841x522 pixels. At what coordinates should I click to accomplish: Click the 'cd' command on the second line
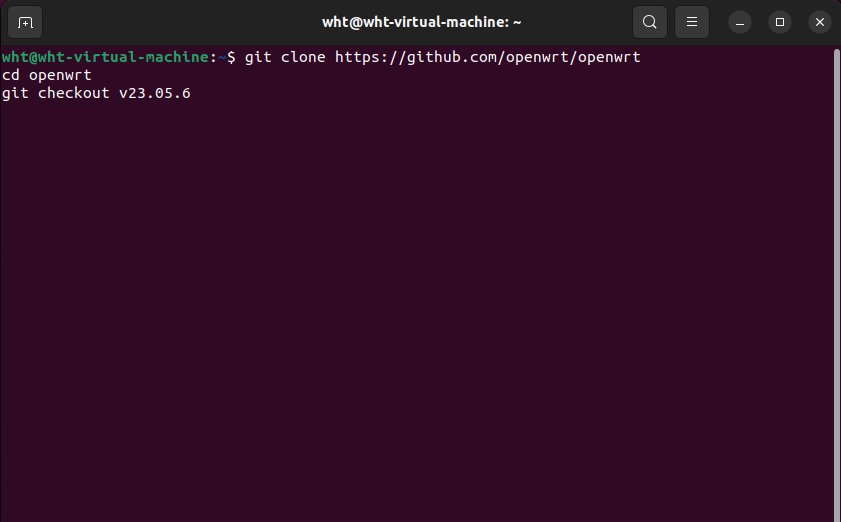pos(11,76)
